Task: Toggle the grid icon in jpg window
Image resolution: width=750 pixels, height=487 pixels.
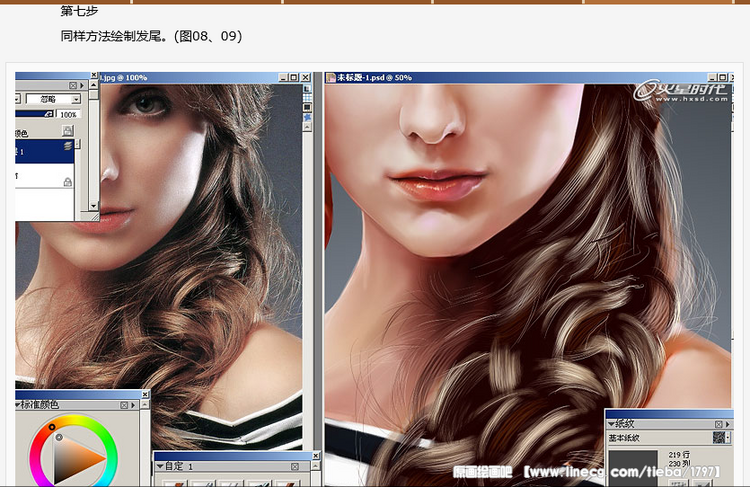Action: tap(307, 98)
